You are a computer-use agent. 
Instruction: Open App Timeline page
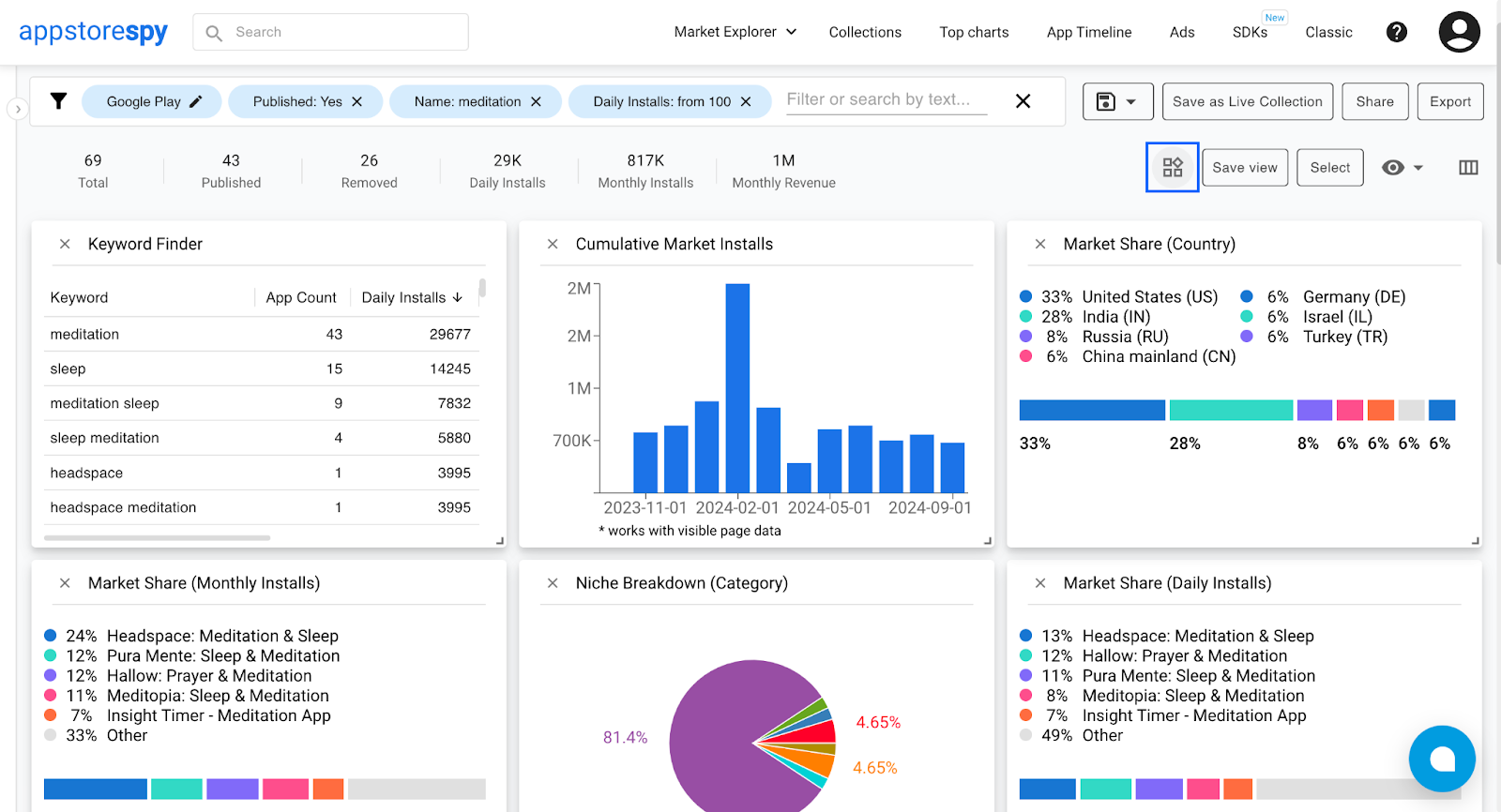click(x=1089, y=32)
